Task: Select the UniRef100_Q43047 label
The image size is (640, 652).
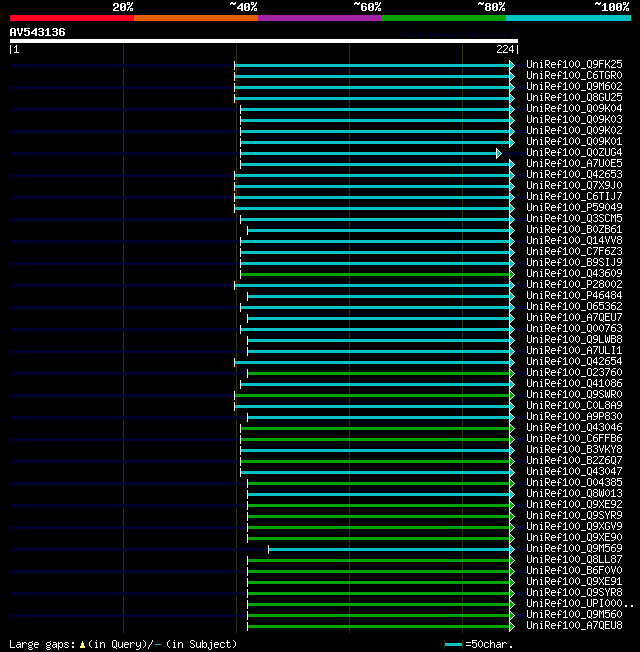Action: 574,472
